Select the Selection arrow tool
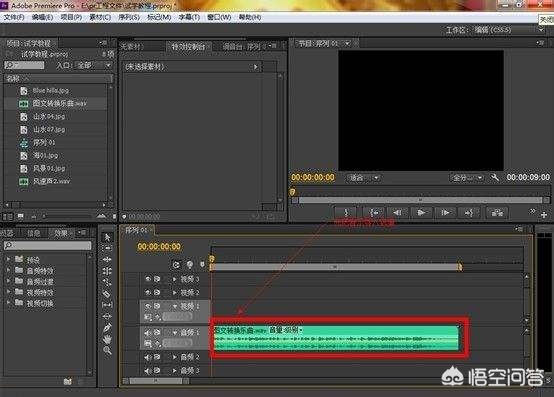Image resolution: width=554 pixels, height=397 pixels. (x=107, y=237)
